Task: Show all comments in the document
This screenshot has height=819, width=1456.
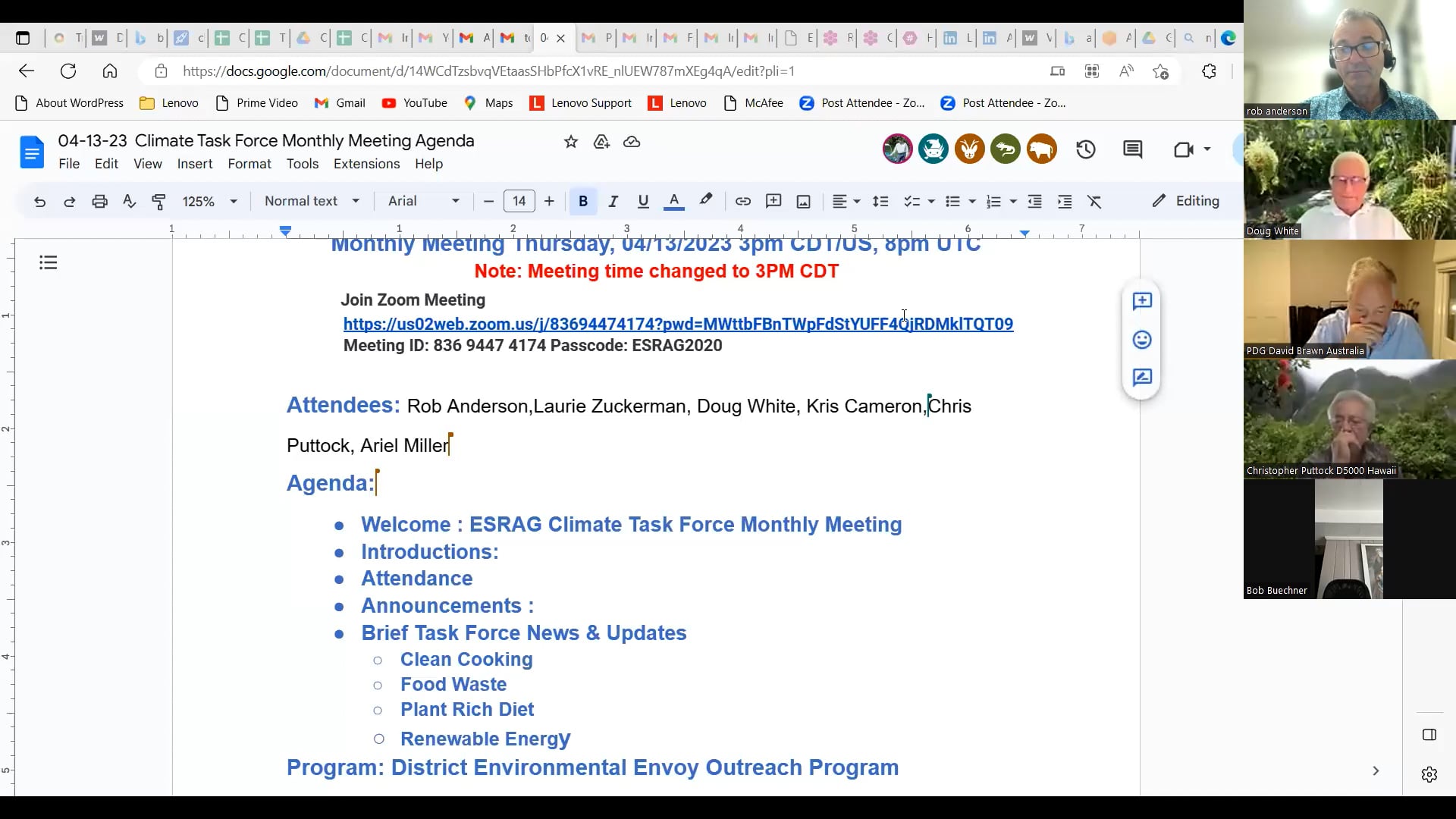Action: tap(1132, 149)
